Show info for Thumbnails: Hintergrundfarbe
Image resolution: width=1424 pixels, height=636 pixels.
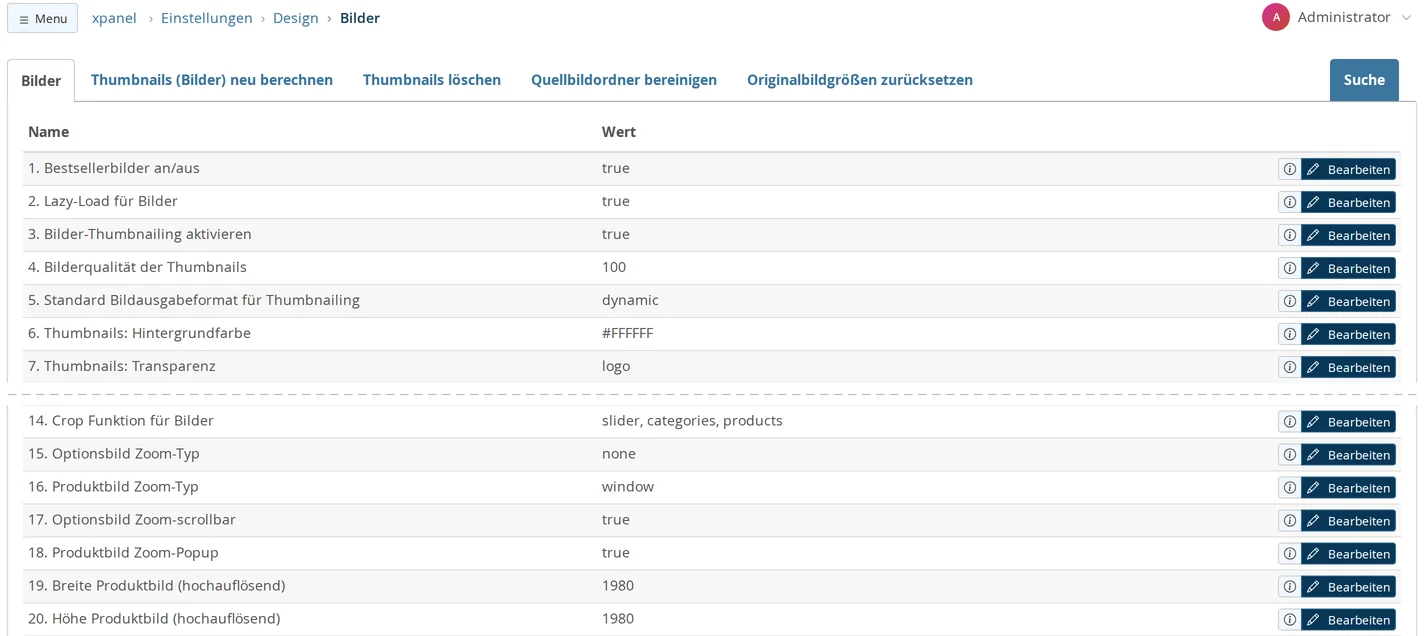(x=1289, y=334)
